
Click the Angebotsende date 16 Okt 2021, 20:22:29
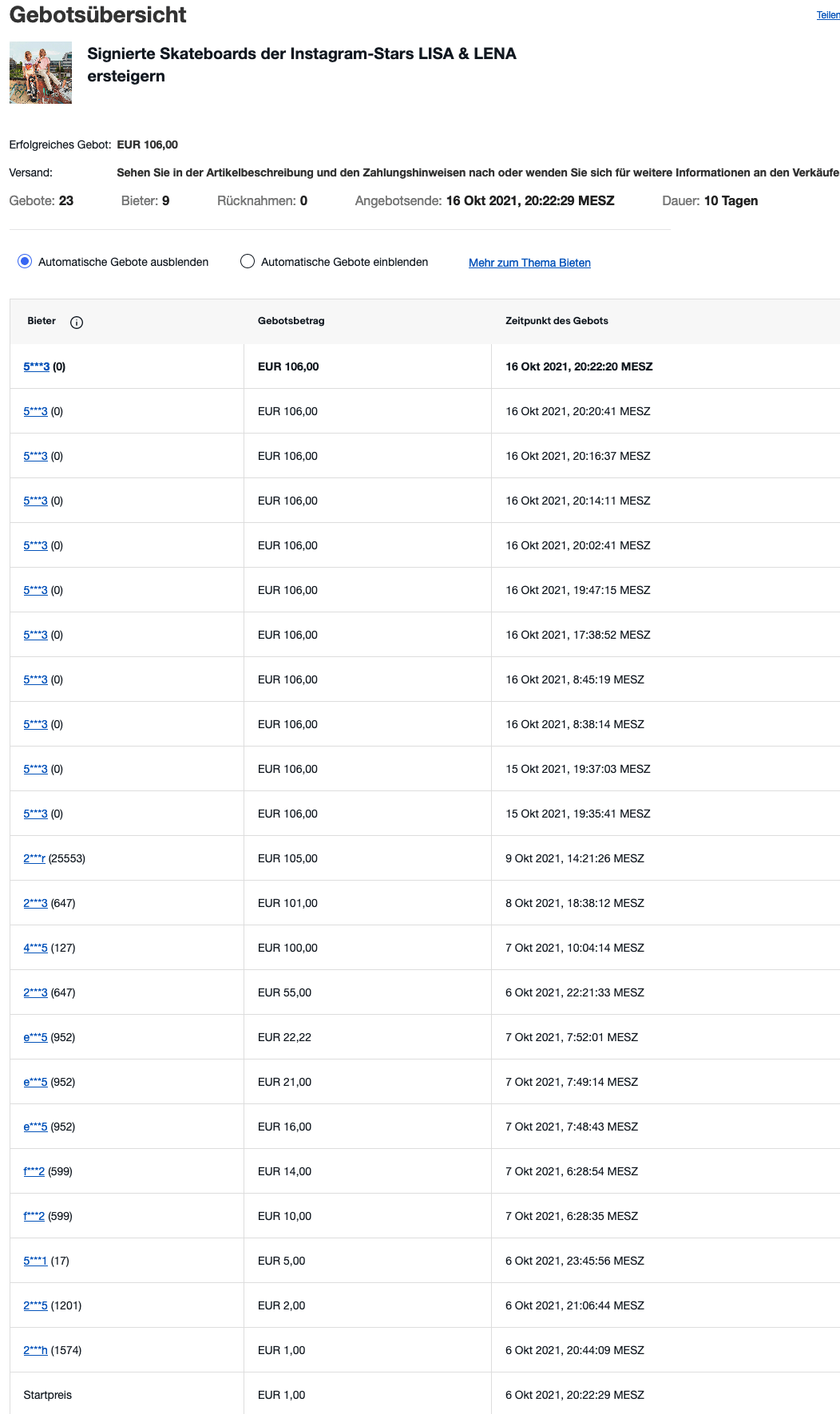(x=530, y=200)
